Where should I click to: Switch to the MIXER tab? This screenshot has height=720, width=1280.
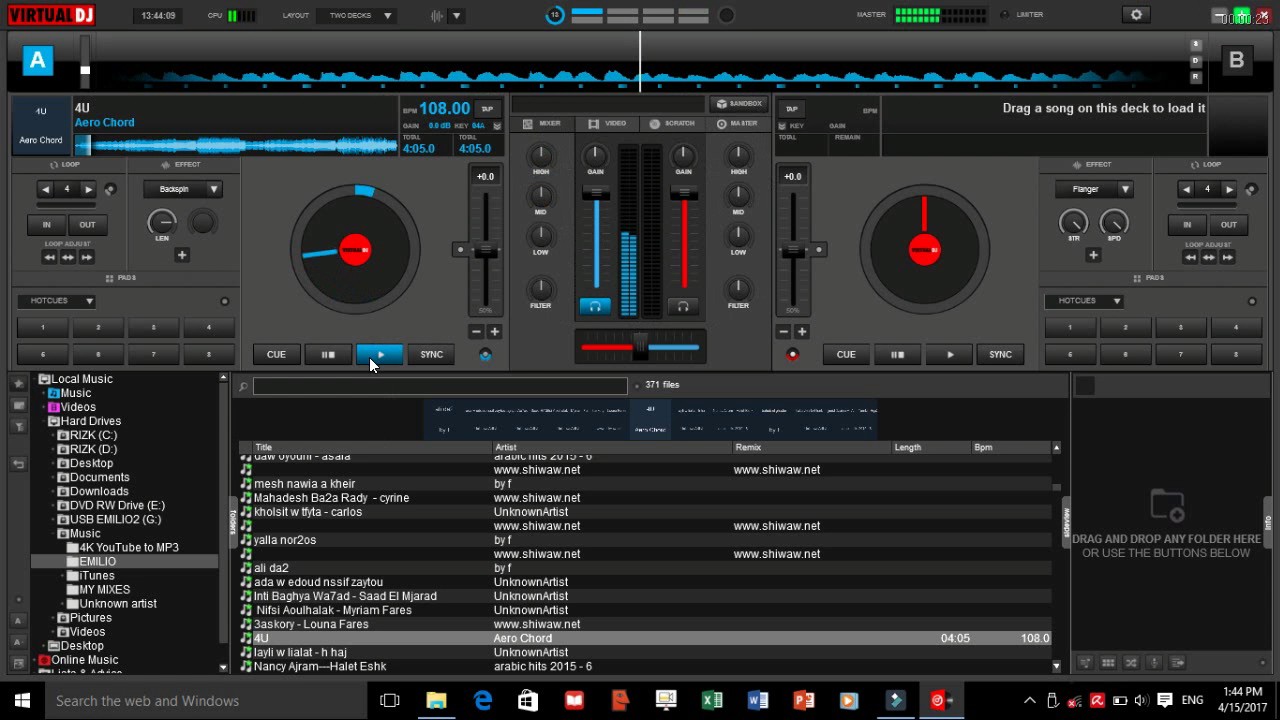point(541,124)
